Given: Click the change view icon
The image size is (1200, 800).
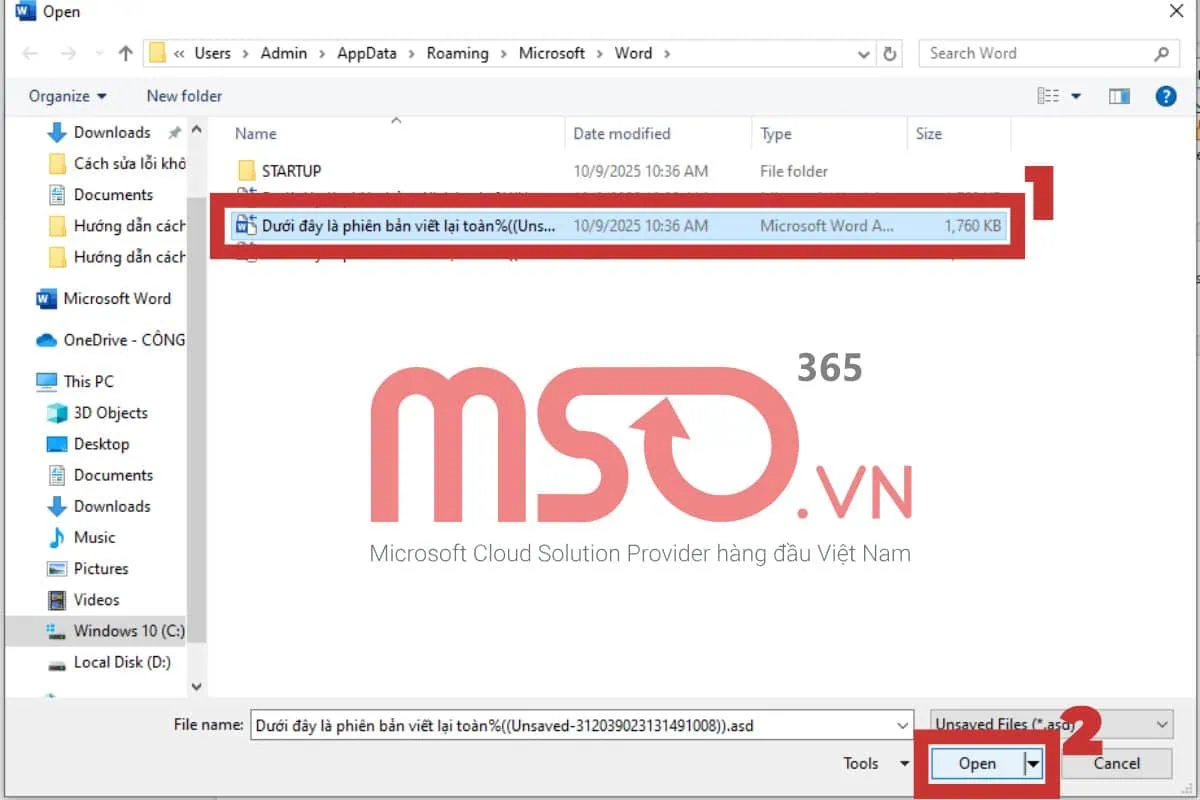Looking at the screenshot, I should point(1048,96).
